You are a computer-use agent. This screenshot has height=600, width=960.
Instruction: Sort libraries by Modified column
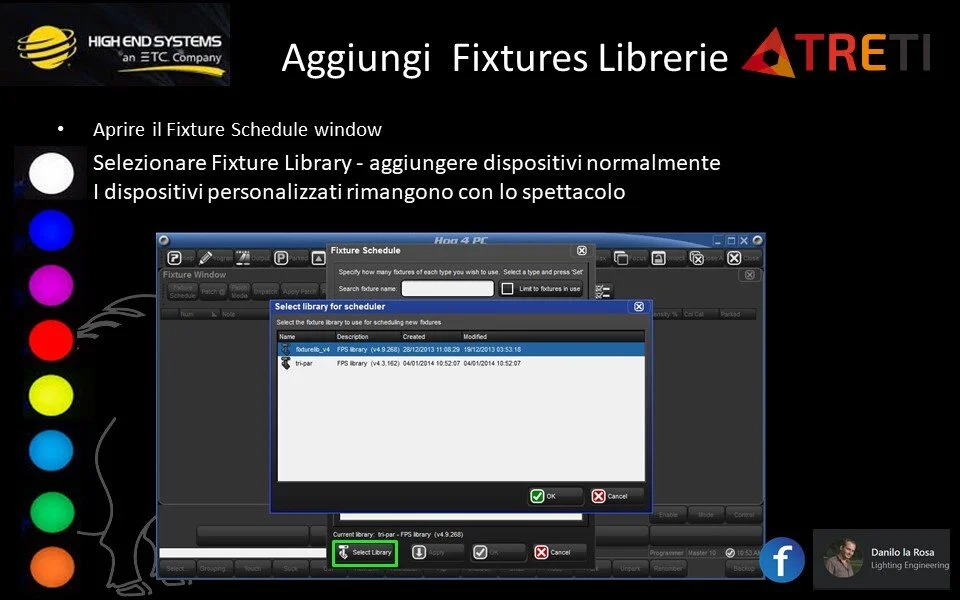tap(552, 336)
